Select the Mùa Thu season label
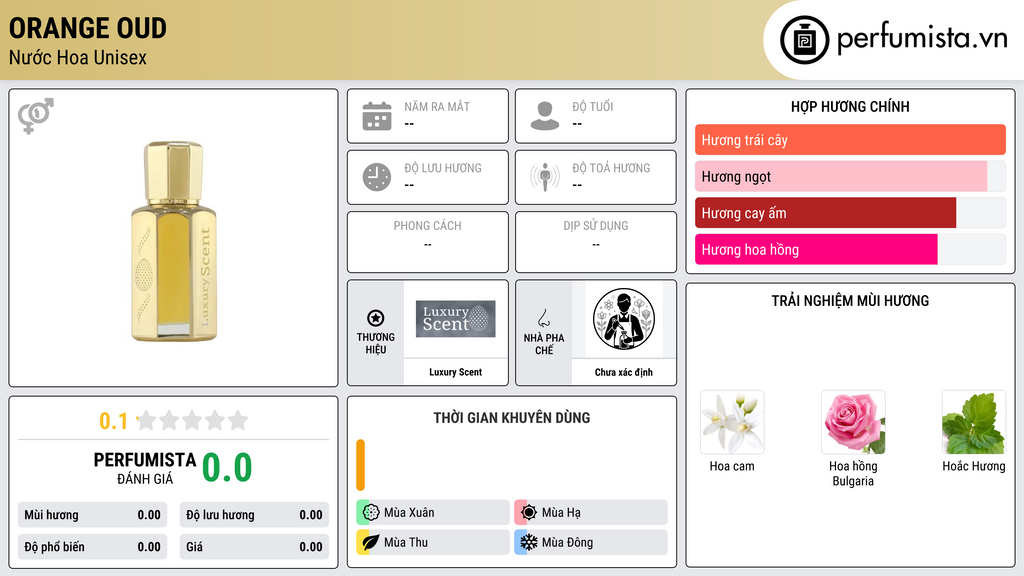 [406, 542]
